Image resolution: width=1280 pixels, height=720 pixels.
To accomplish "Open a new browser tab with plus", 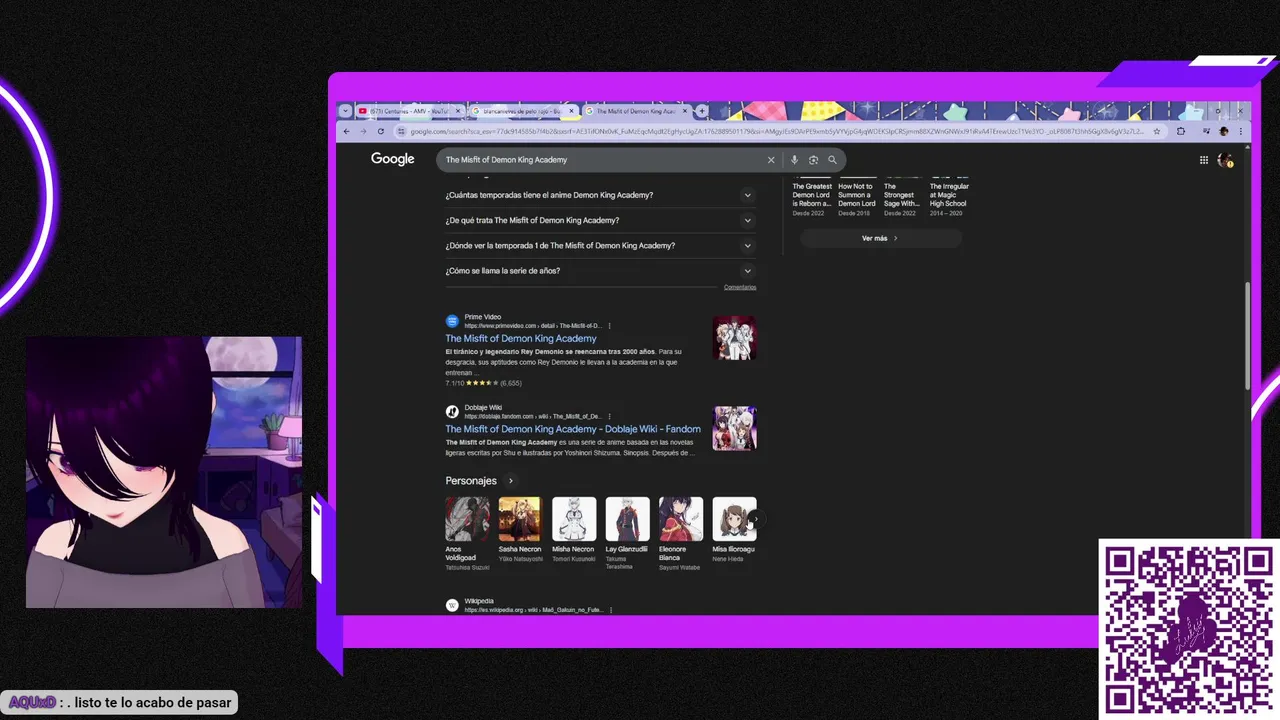I will tap(702, 111).
